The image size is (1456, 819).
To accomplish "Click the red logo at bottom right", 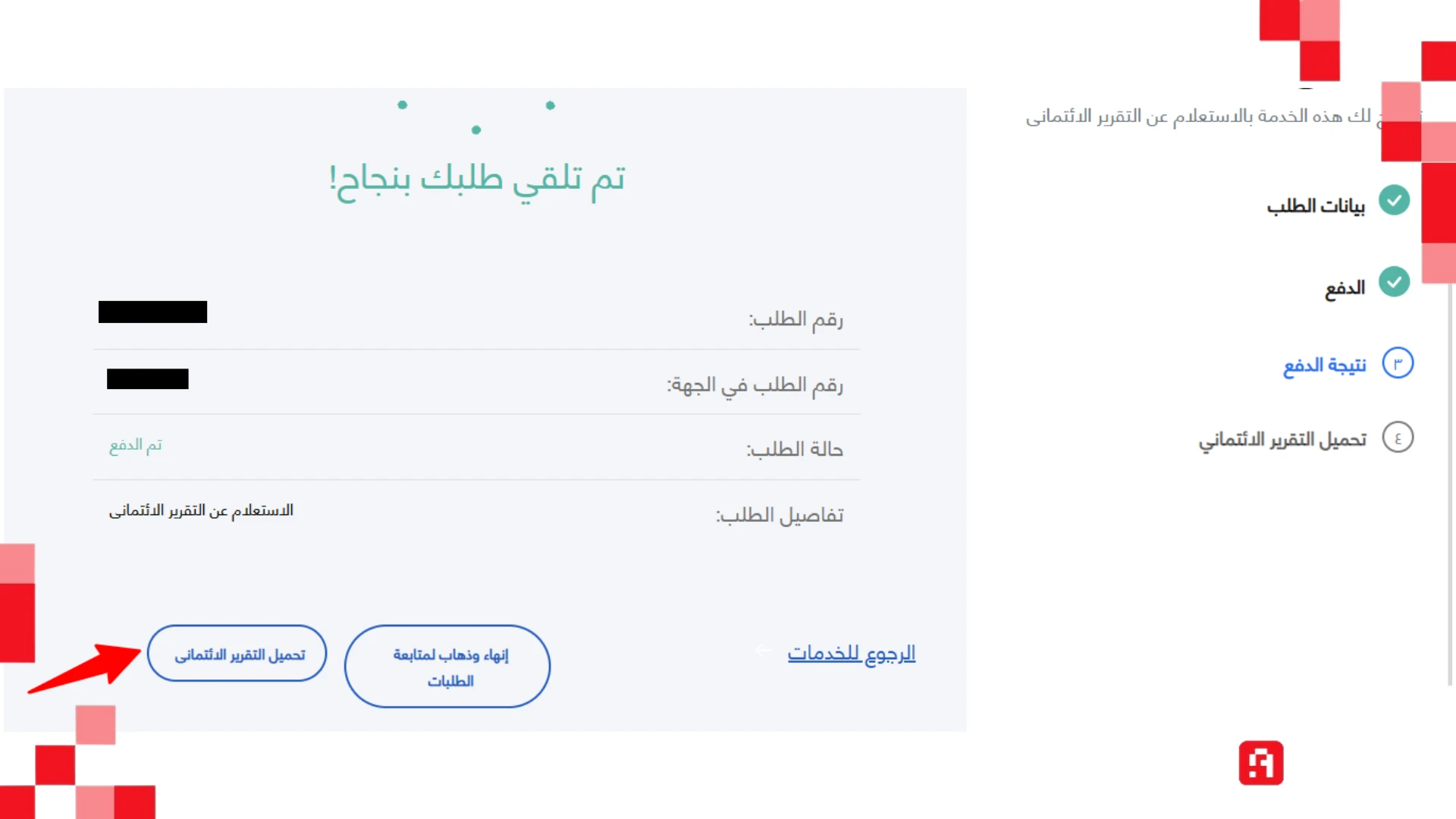I will point(1261,764).
